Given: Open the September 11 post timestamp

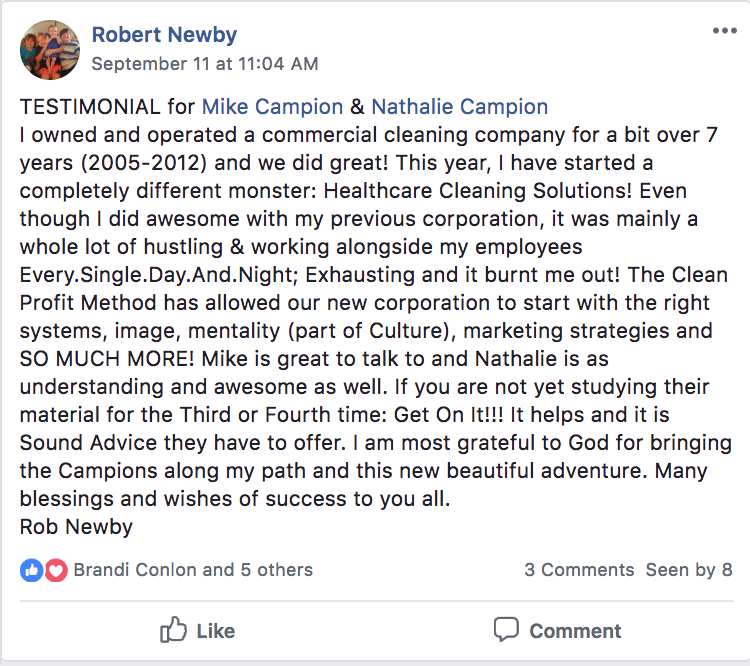Looking at the screenshot, I should [x=205, y=63].
